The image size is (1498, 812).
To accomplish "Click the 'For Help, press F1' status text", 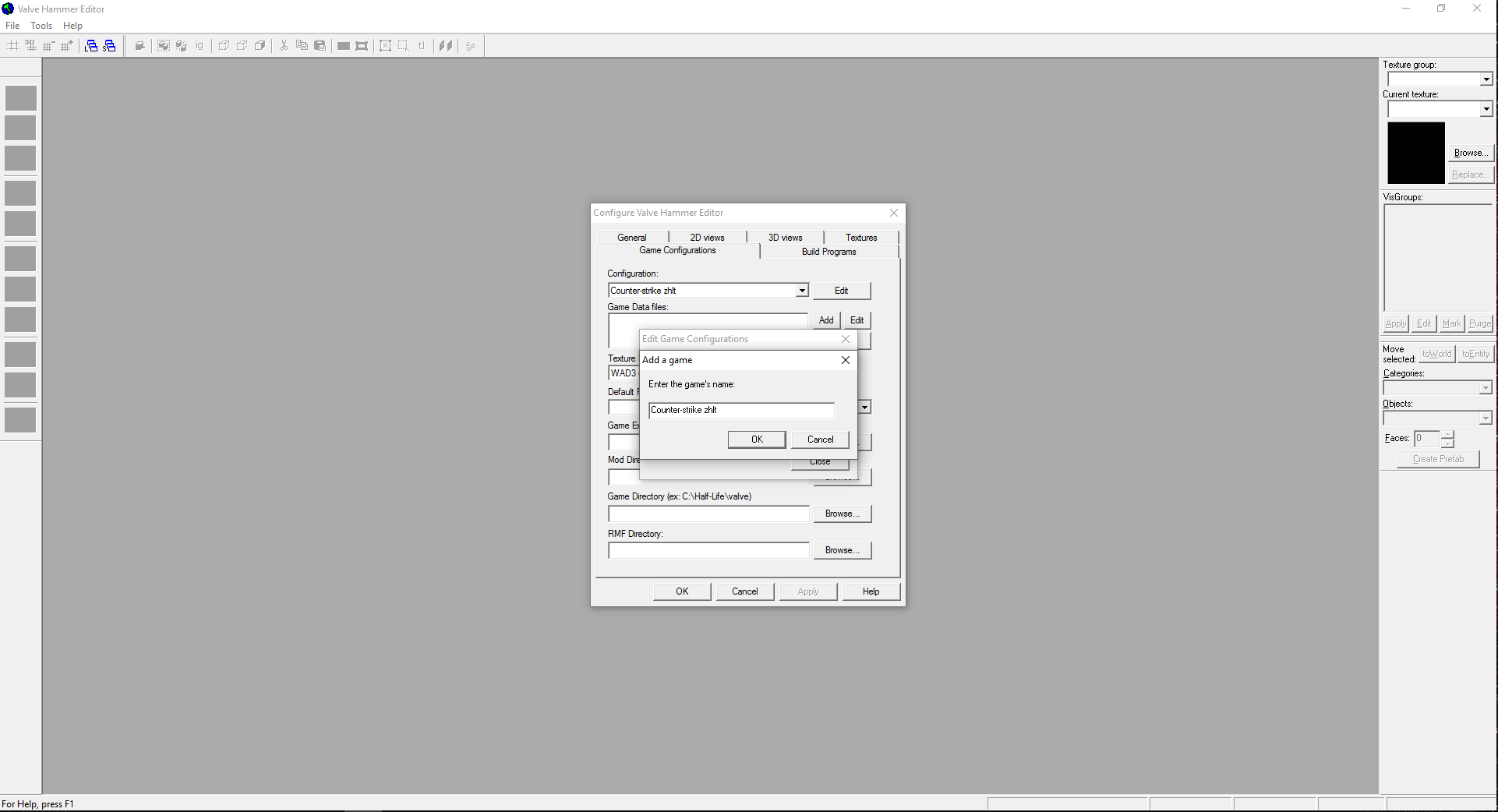I will (37, 804).
